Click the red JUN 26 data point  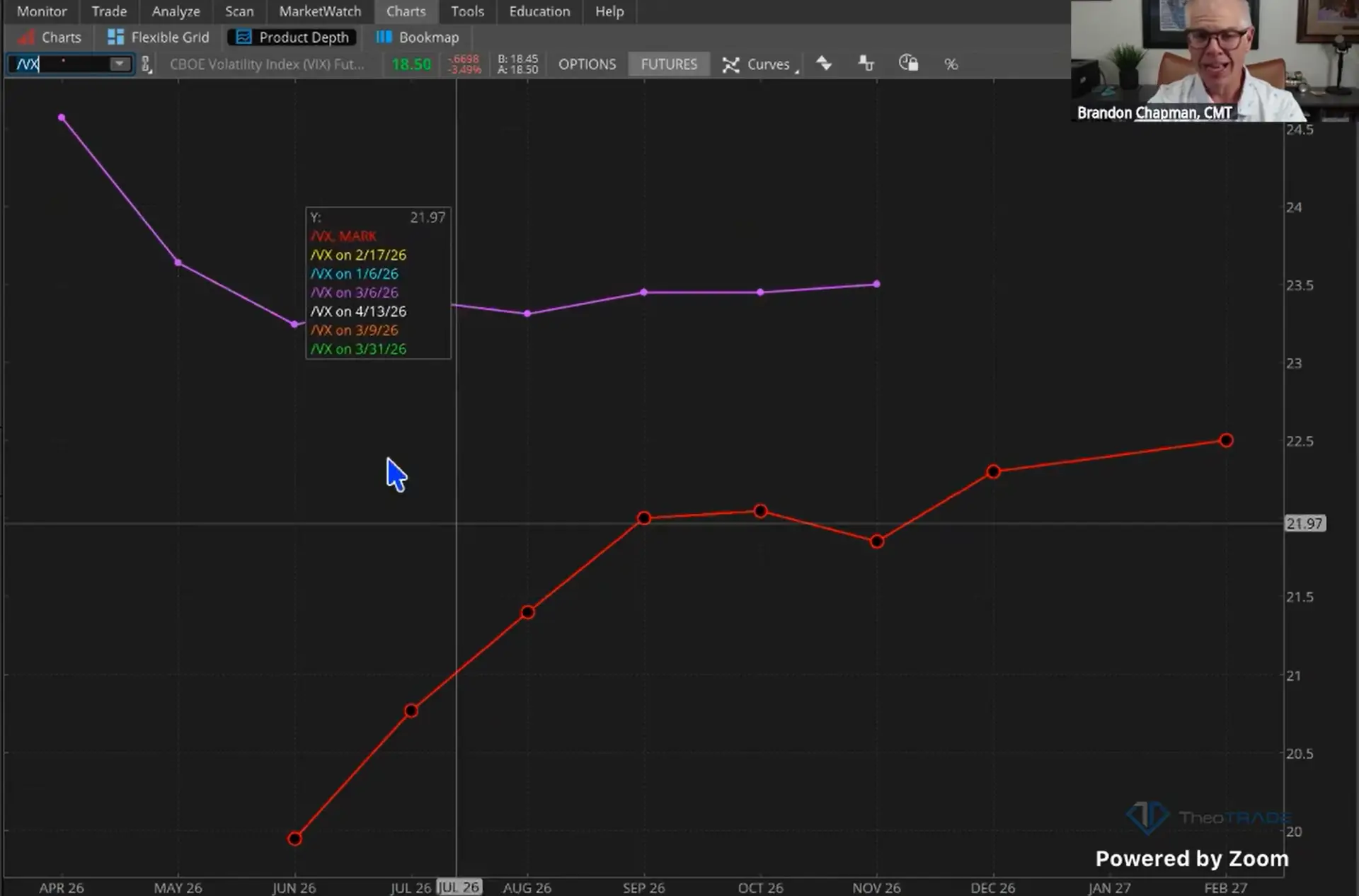[x=295, y=839]
